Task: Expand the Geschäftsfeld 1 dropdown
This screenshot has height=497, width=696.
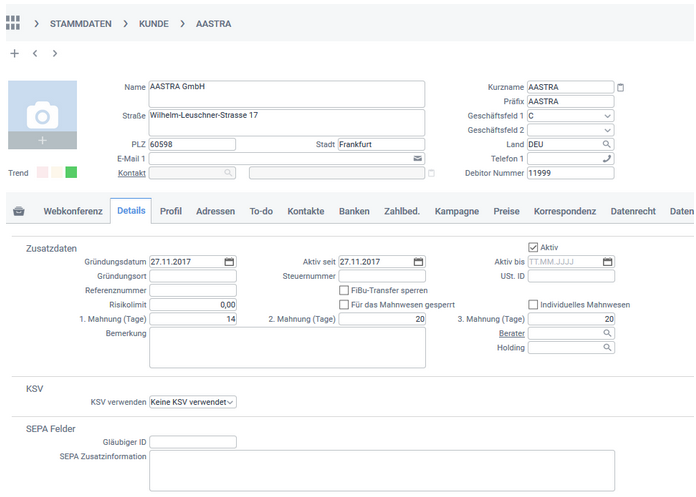Action: click(607, 116)
